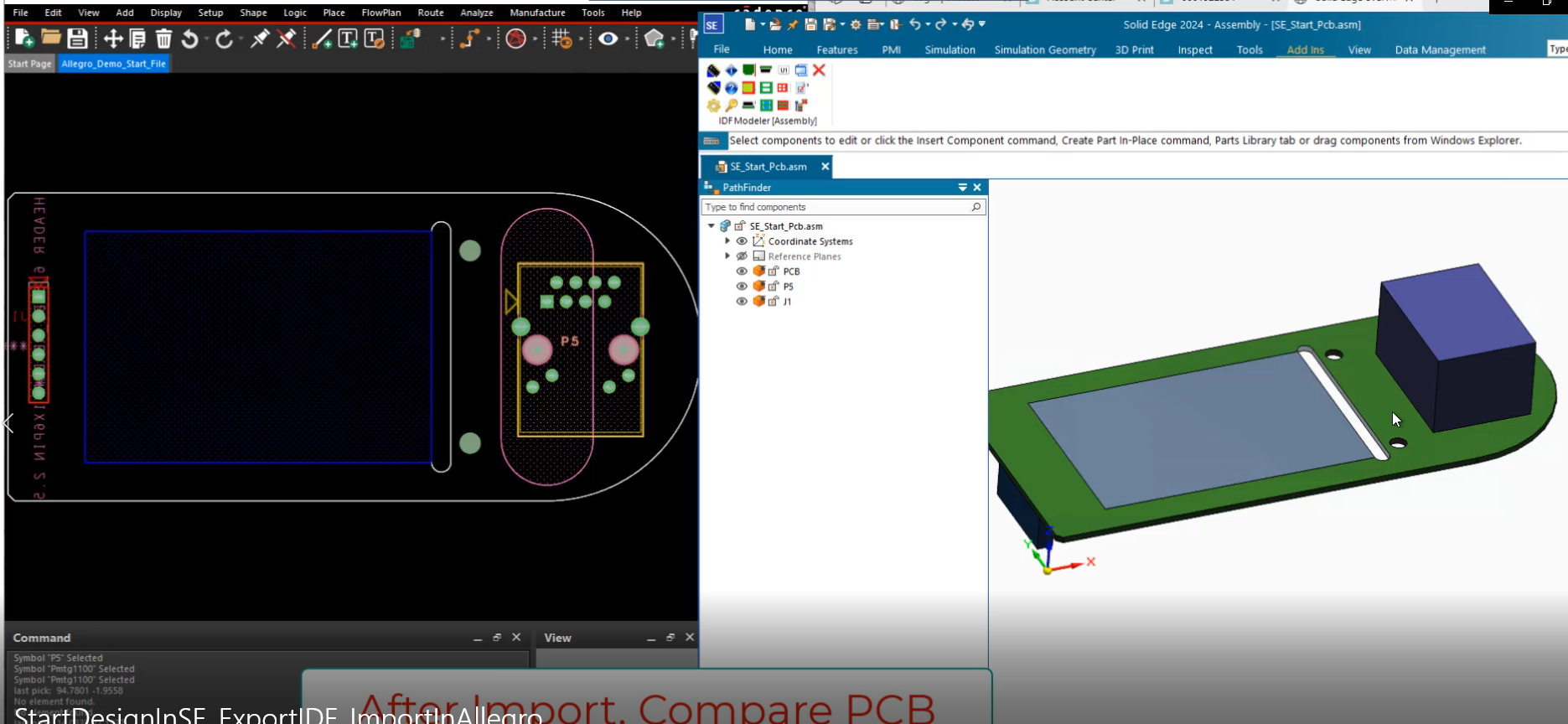Click the IDF Modeler gold key icon

tap(732, 105)
